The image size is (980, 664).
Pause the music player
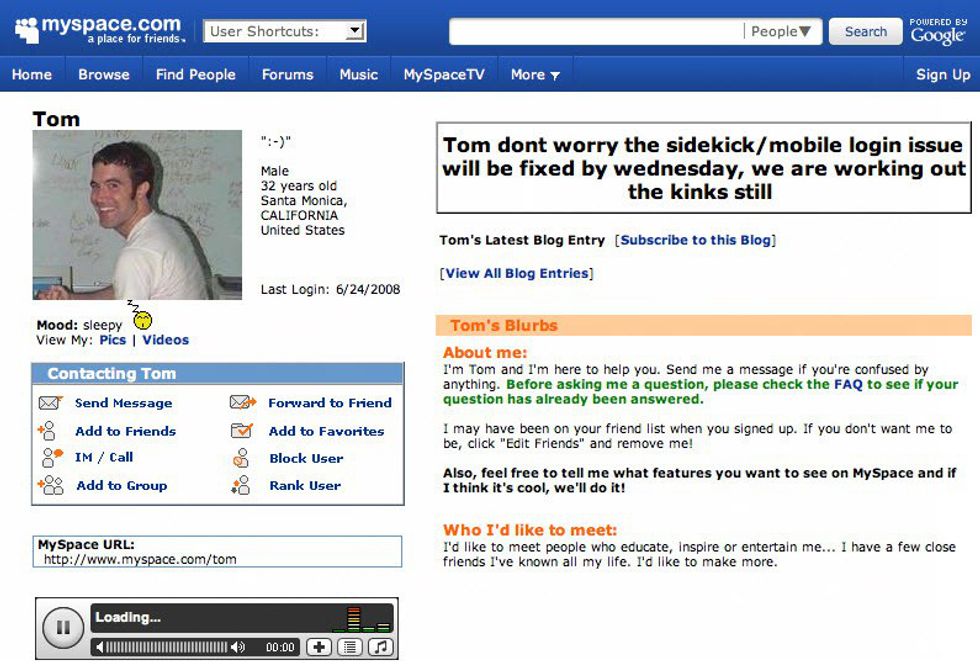[63, 628]
